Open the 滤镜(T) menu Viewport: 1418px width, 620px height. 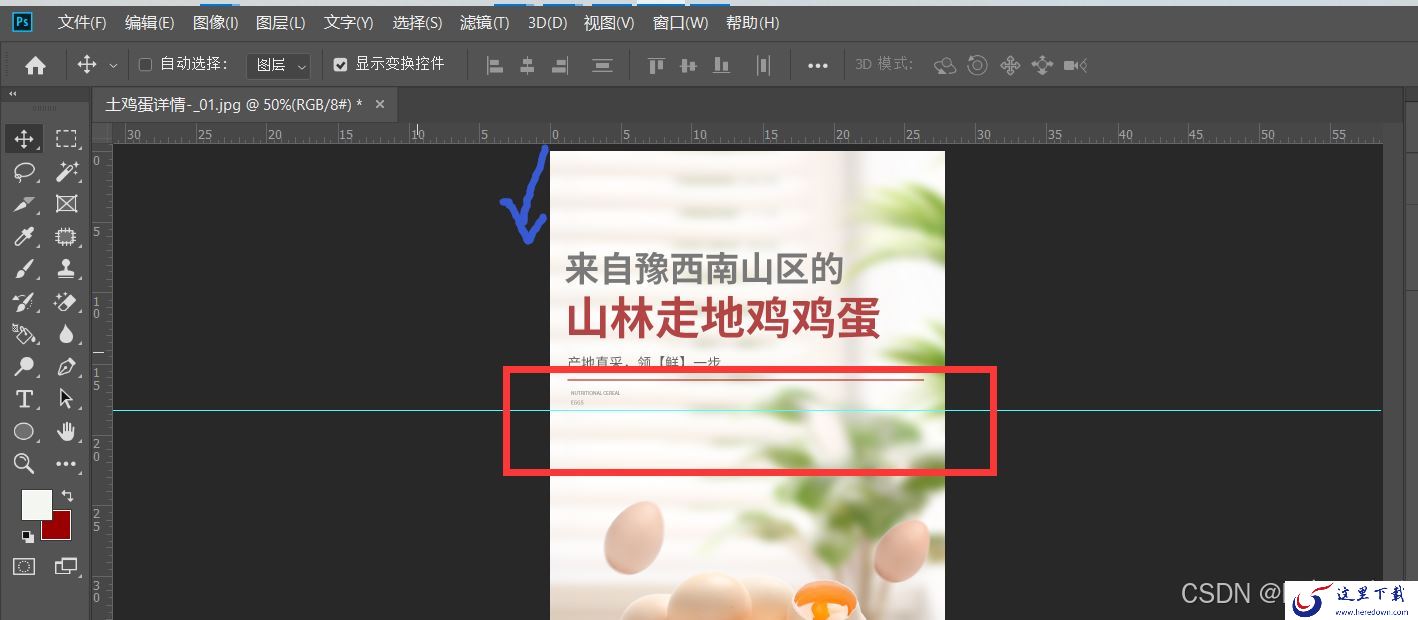(x=484, y=22)
